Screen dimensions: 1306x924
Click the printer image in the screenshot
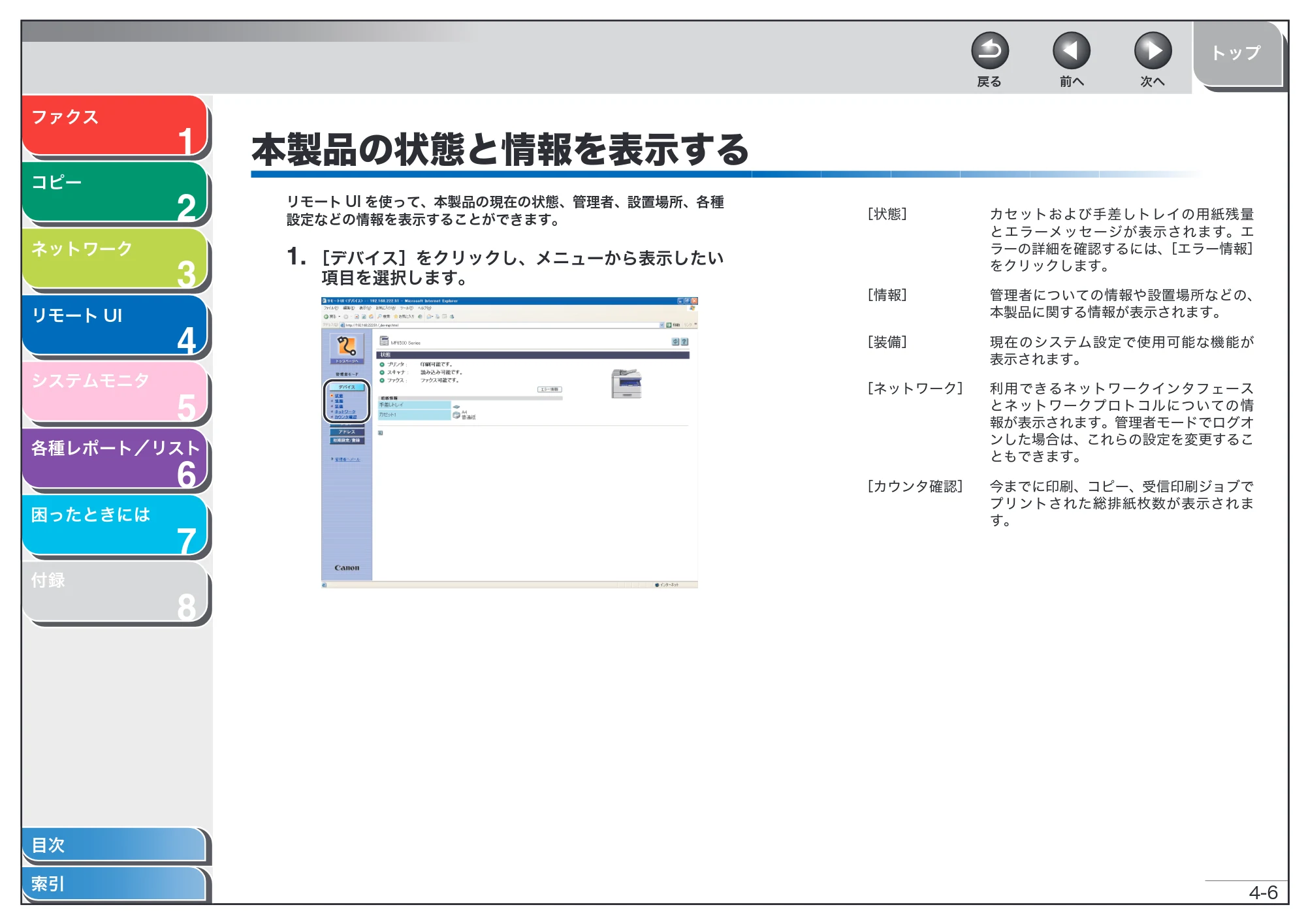626,383
